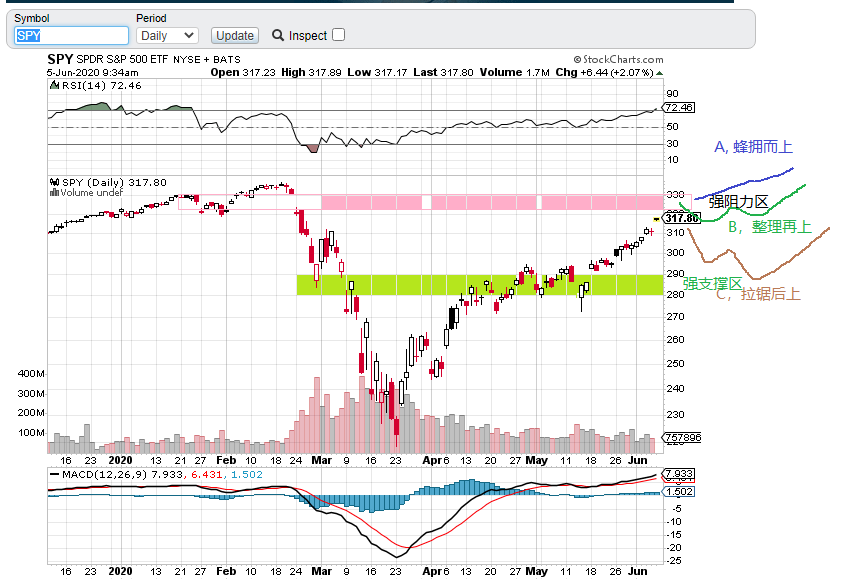Click the boxed 72.46 RSI axis tag
The height and width of the screenshot is (585, 849).
[x=679, y=107]
